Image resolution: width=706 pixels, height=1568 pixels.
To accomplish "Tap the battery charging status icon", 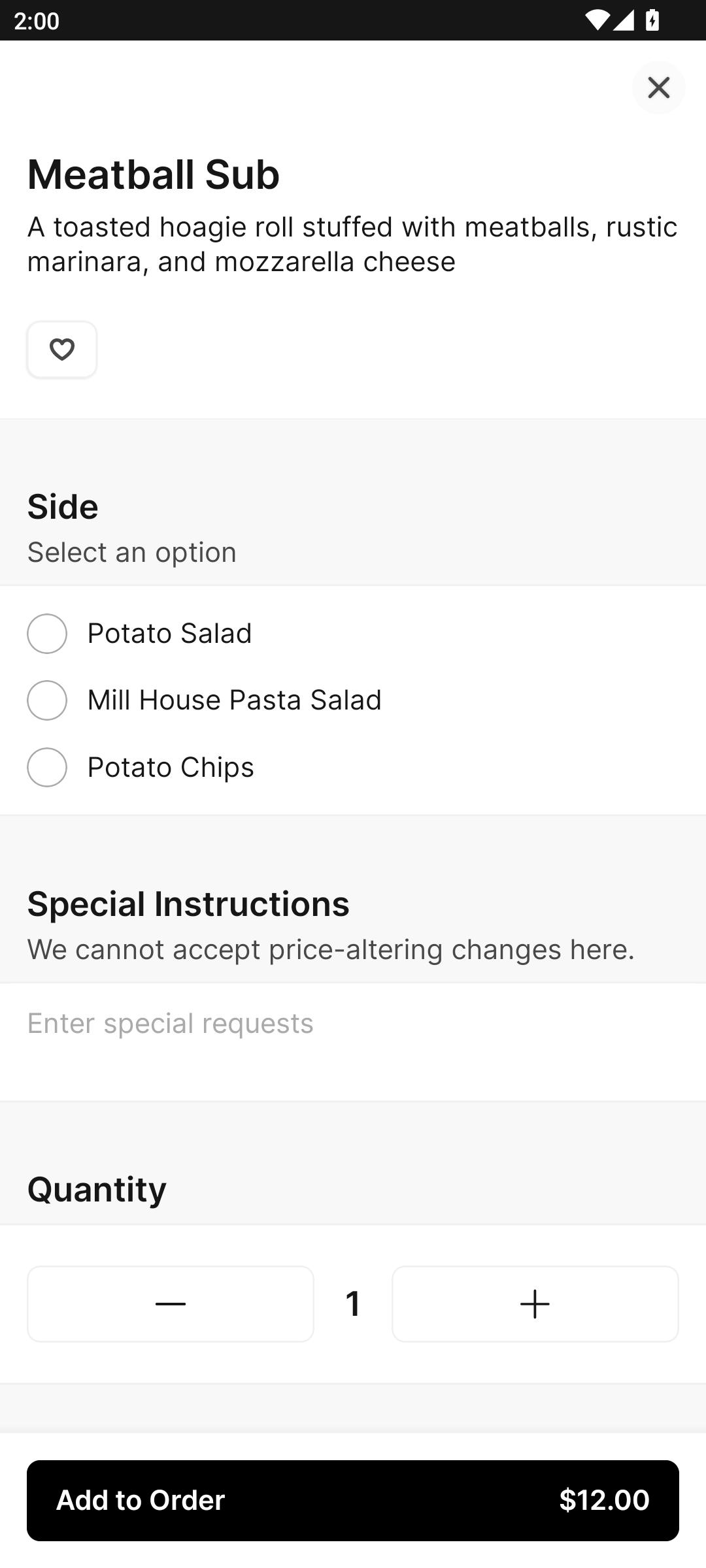I will [652, 21].
